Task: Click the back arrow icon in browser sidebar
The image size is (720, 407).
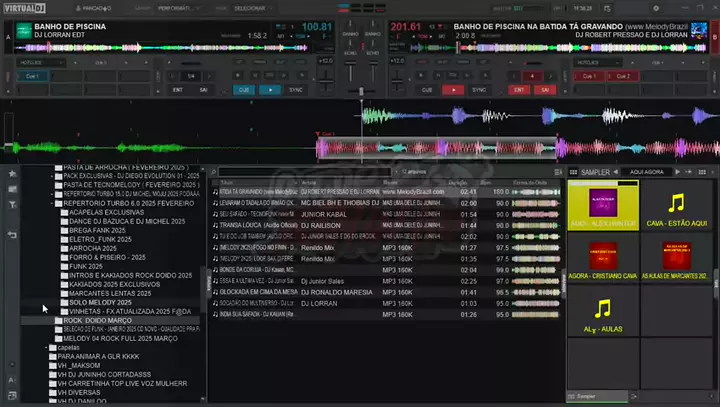Action: coord(12,235)
